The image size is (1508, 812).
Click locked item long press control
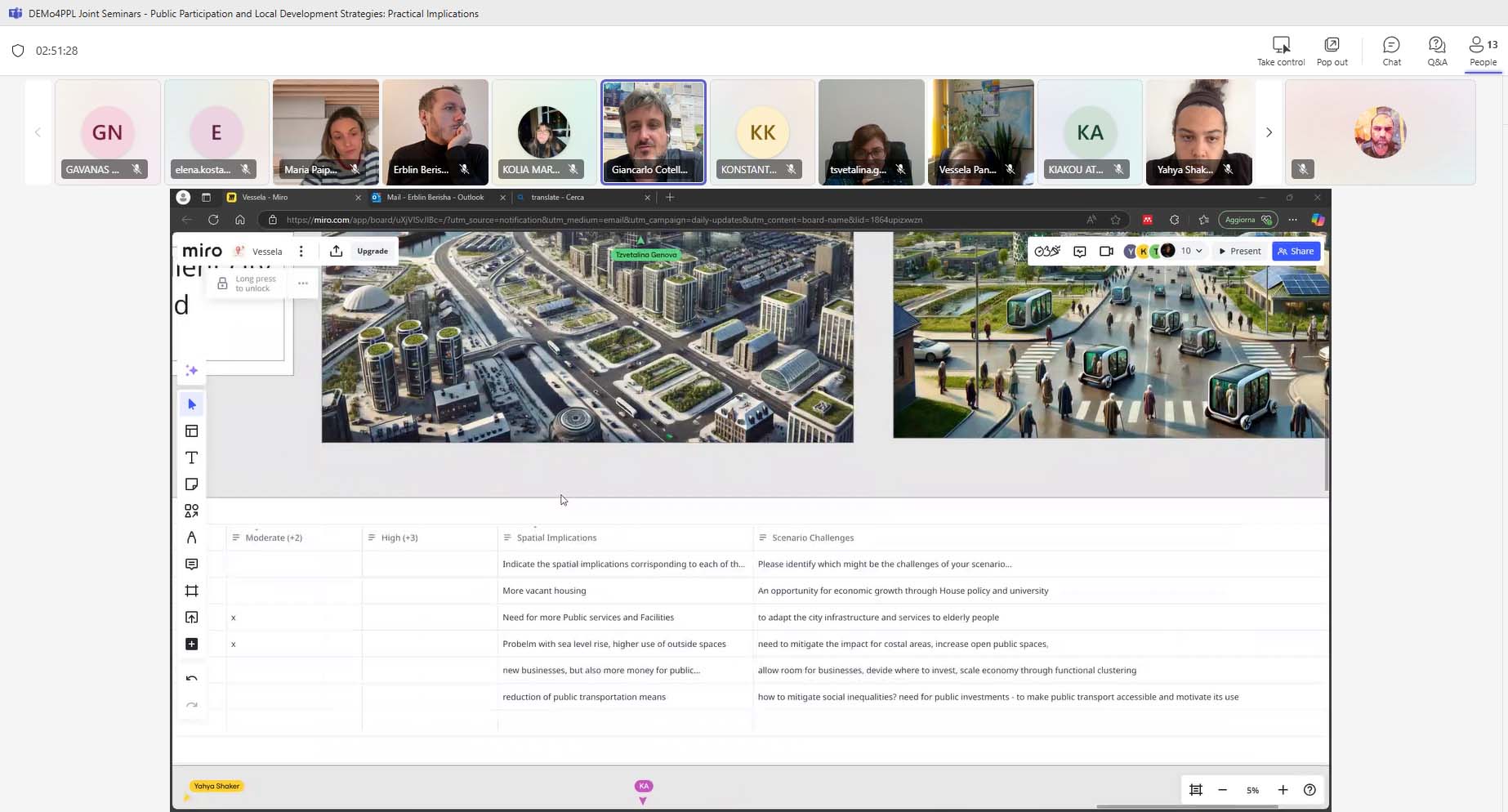coord(248,283)
